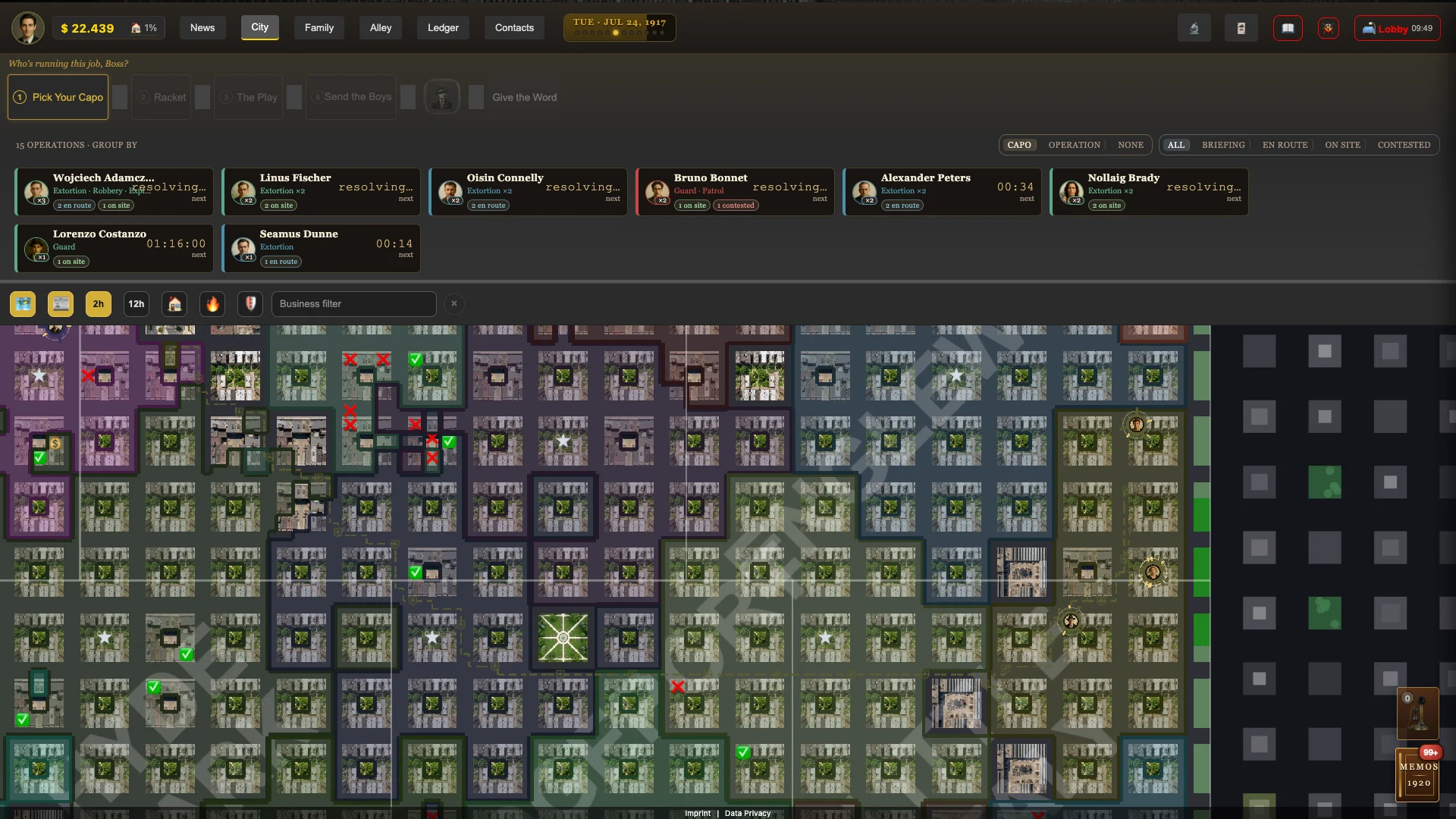Select the central plaza park tile on map
This screenshot has height=819, width=1456.
point(563,638)
